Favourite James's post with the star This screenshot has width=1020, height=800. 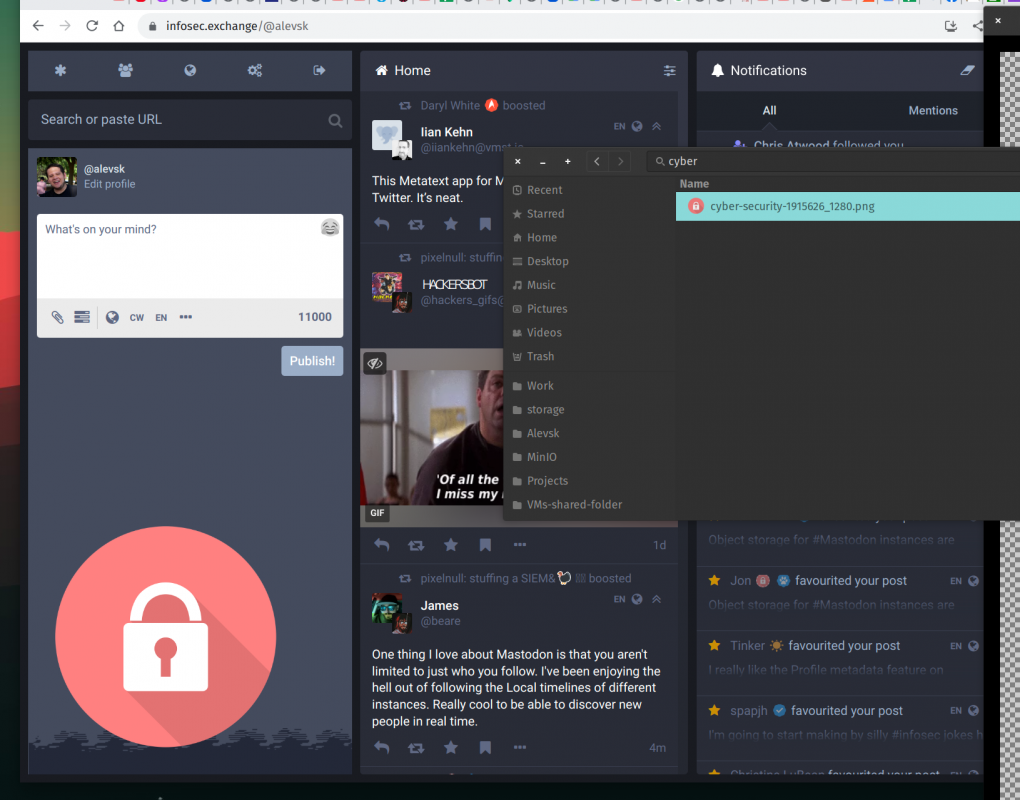point(451,747)
